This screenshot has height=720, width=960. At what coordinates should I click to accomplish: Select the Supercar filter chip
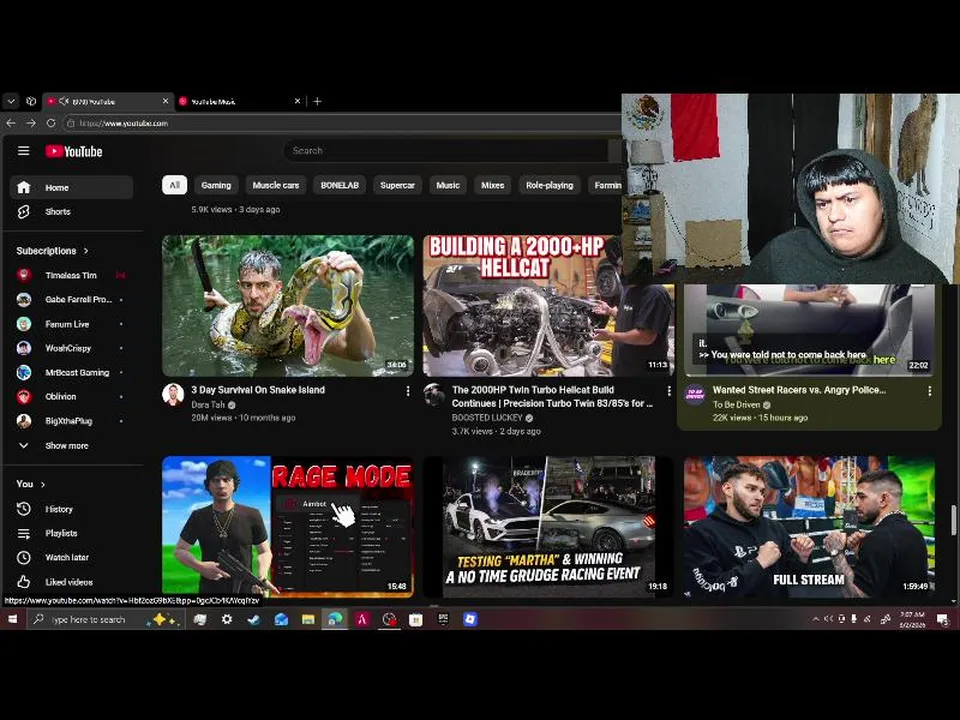pyautogui.click(x=397, y=185)
